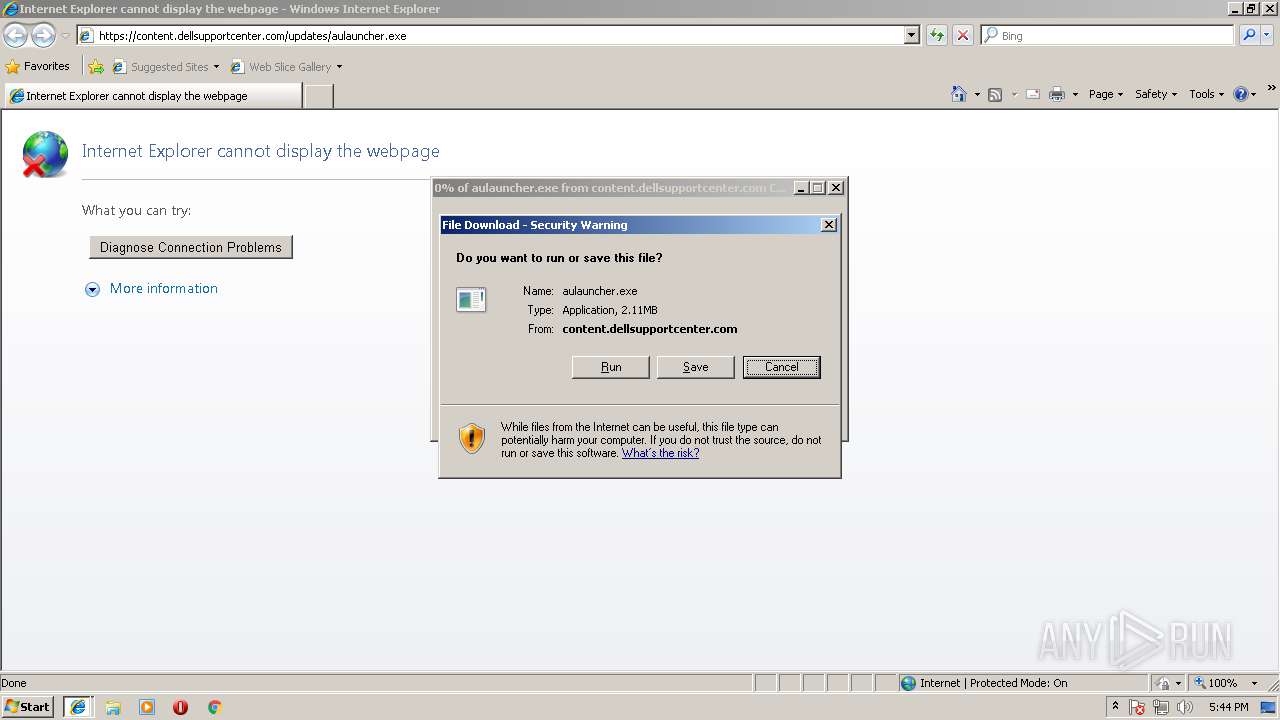Viewport: 1280px width, 720px height.
Task: Open the recent pages dropdown beside Forward
Action: click(65, 36)
